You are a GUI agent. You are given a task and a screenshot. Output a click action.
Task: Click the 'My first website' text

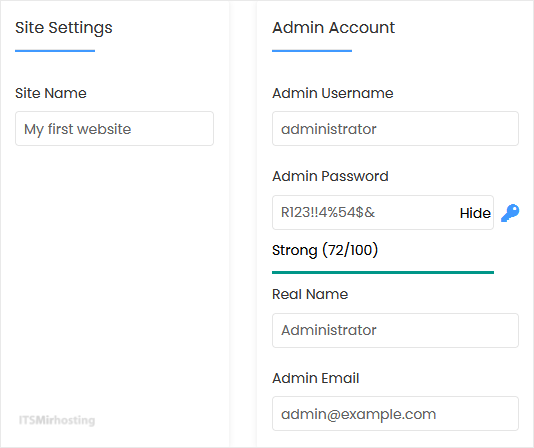pos(78,129)
